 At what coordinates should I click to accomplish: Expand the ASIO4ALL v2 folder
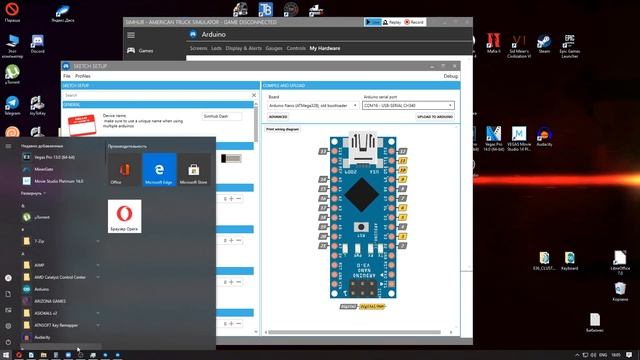61,313
